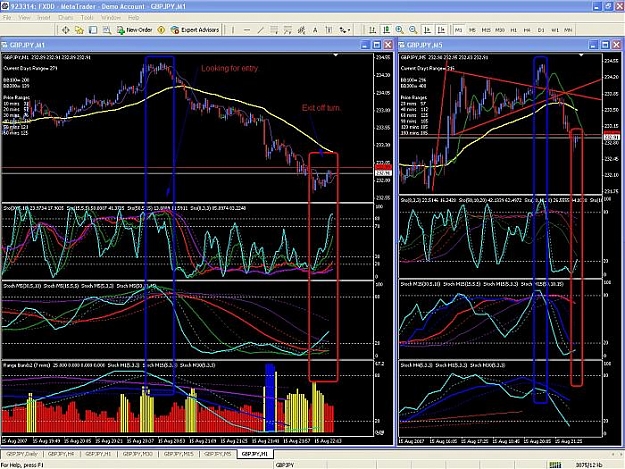625x469 pixels.
Task: Click the New Order button
Action: (x=135, y=30)
